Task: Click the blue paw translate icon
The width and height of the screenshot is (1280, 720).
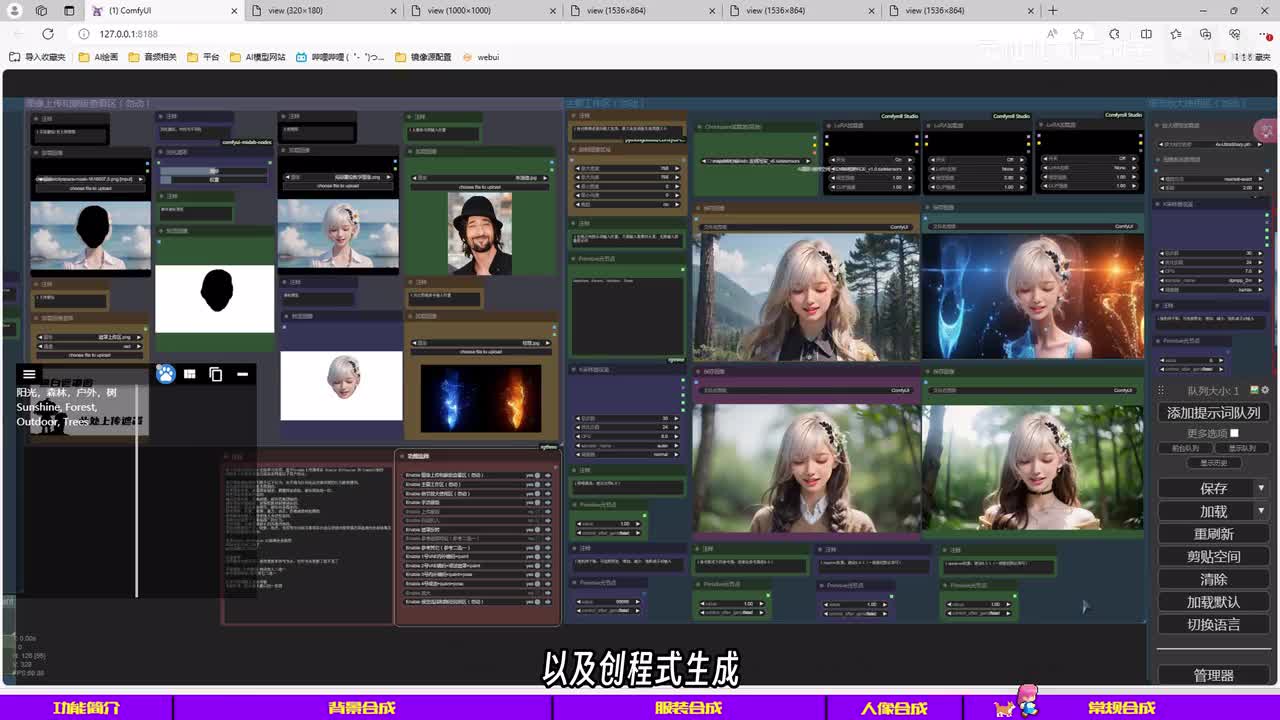Action: point(165,374)
